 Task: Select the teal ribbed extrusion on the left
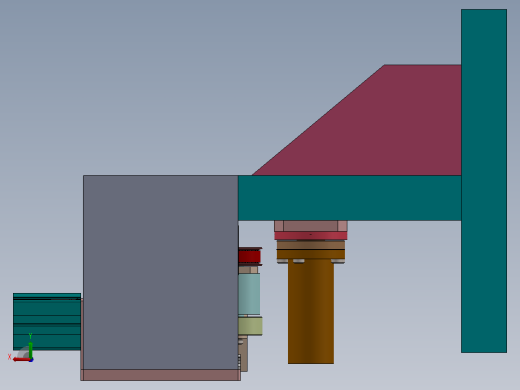(x=47, y=322)
